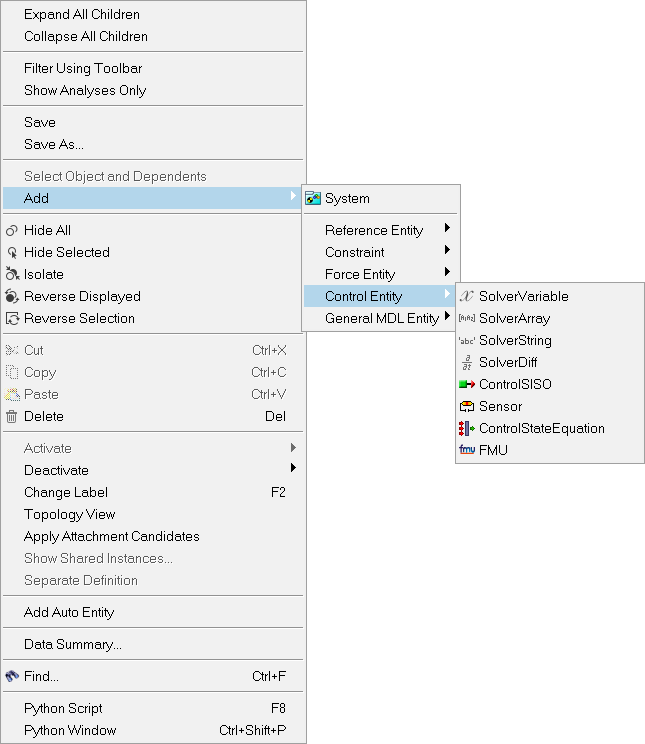Open Data Summary dialog

73,644
